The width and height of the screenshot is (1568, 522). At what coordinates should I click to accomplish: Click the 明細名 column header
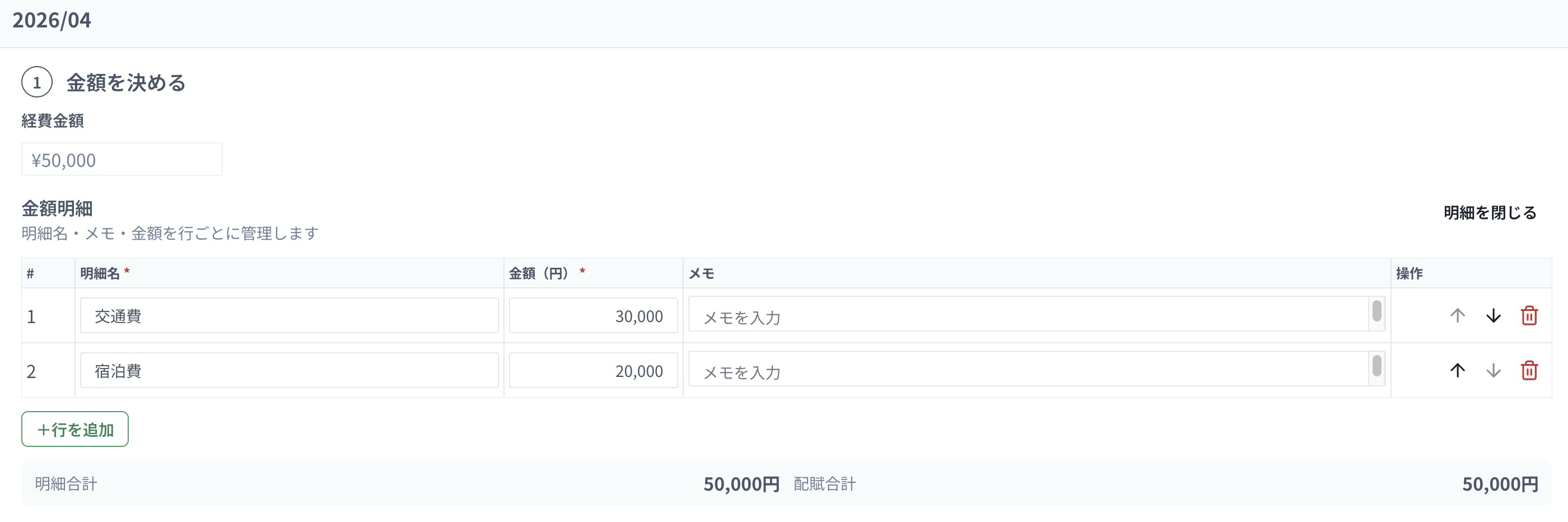[x=100, y=273]
